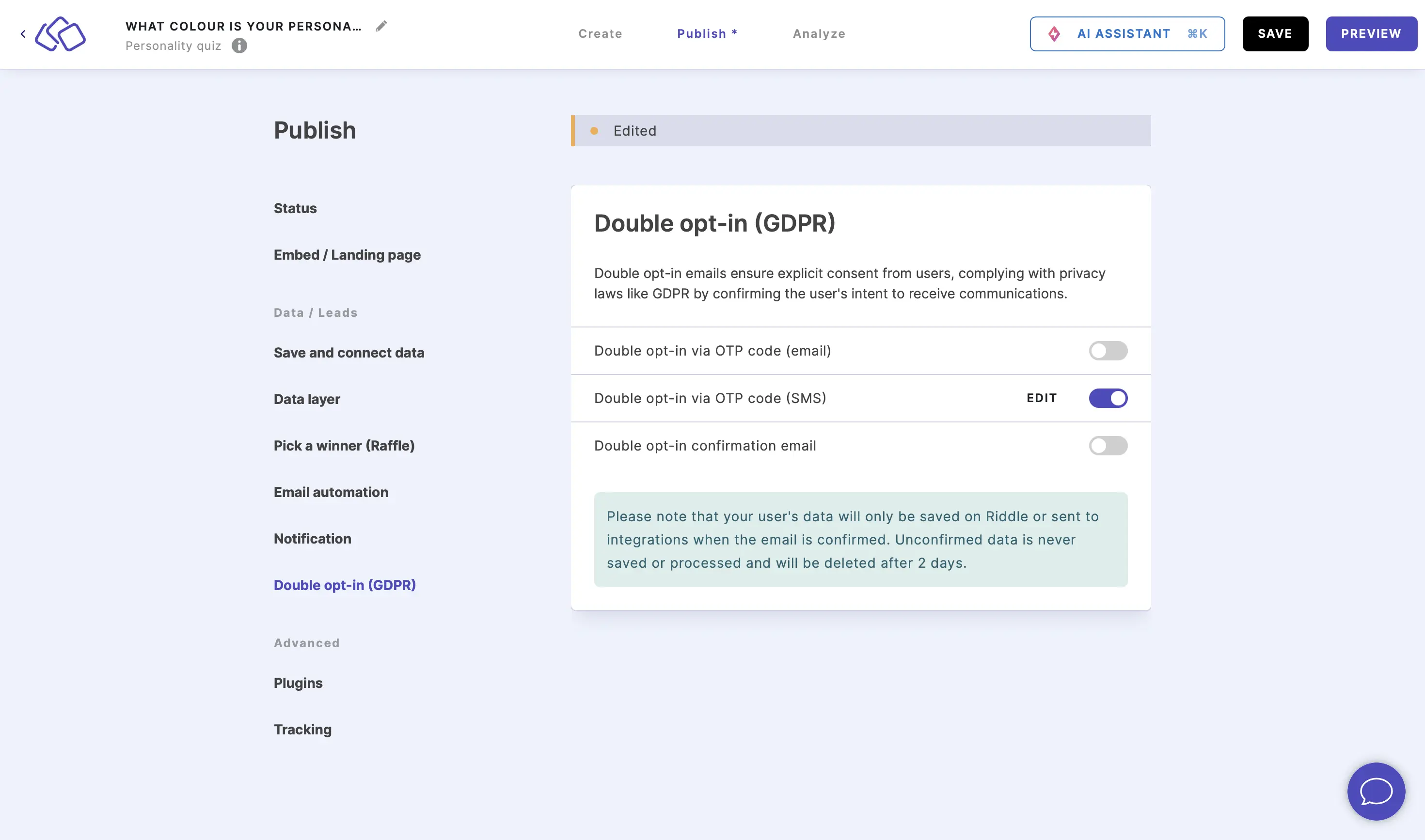Click the PREVIEW button
This screenshot has height=840, width=1425.
(1371, 33)
